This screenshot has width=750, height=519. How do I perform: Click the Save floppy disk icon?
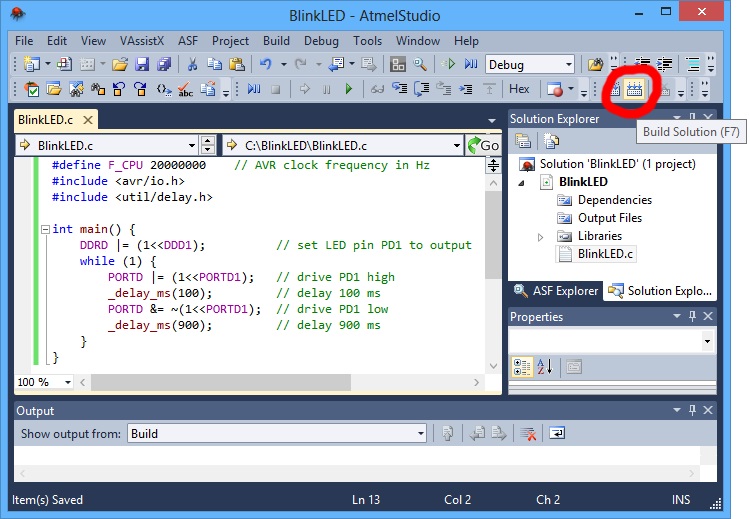[141, 65]
